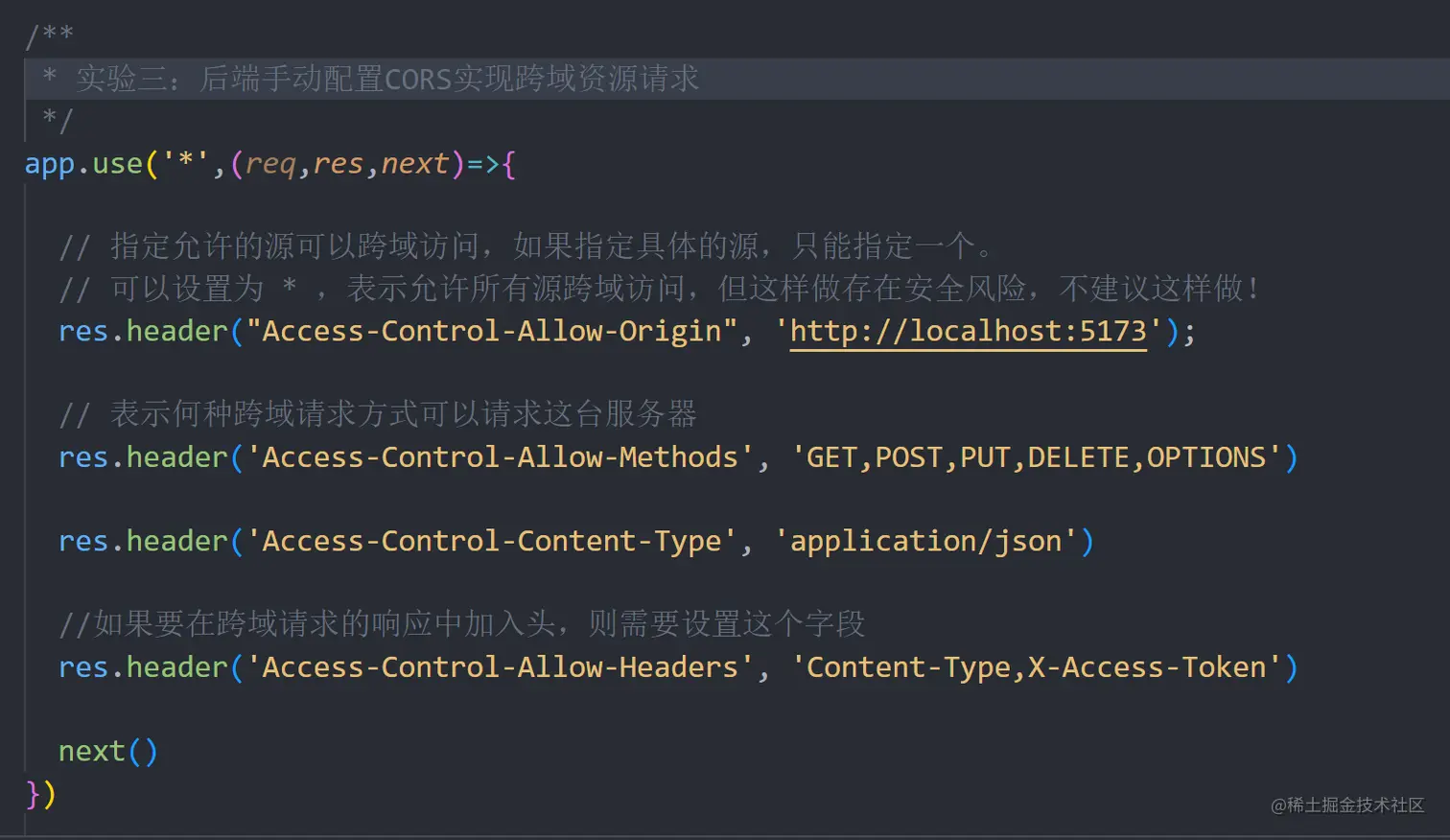Click the comment line '实验三：后端手动配置CORS实现跨域资源请求'
This screenshot has width=1450, height=840.
pos(387,79)
